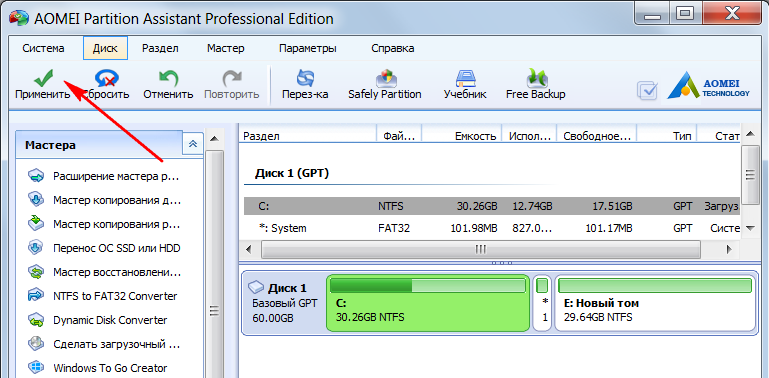Select the small * system partition block
The height and width of the screenshot is (378, 769).
(x=542, y=302)
